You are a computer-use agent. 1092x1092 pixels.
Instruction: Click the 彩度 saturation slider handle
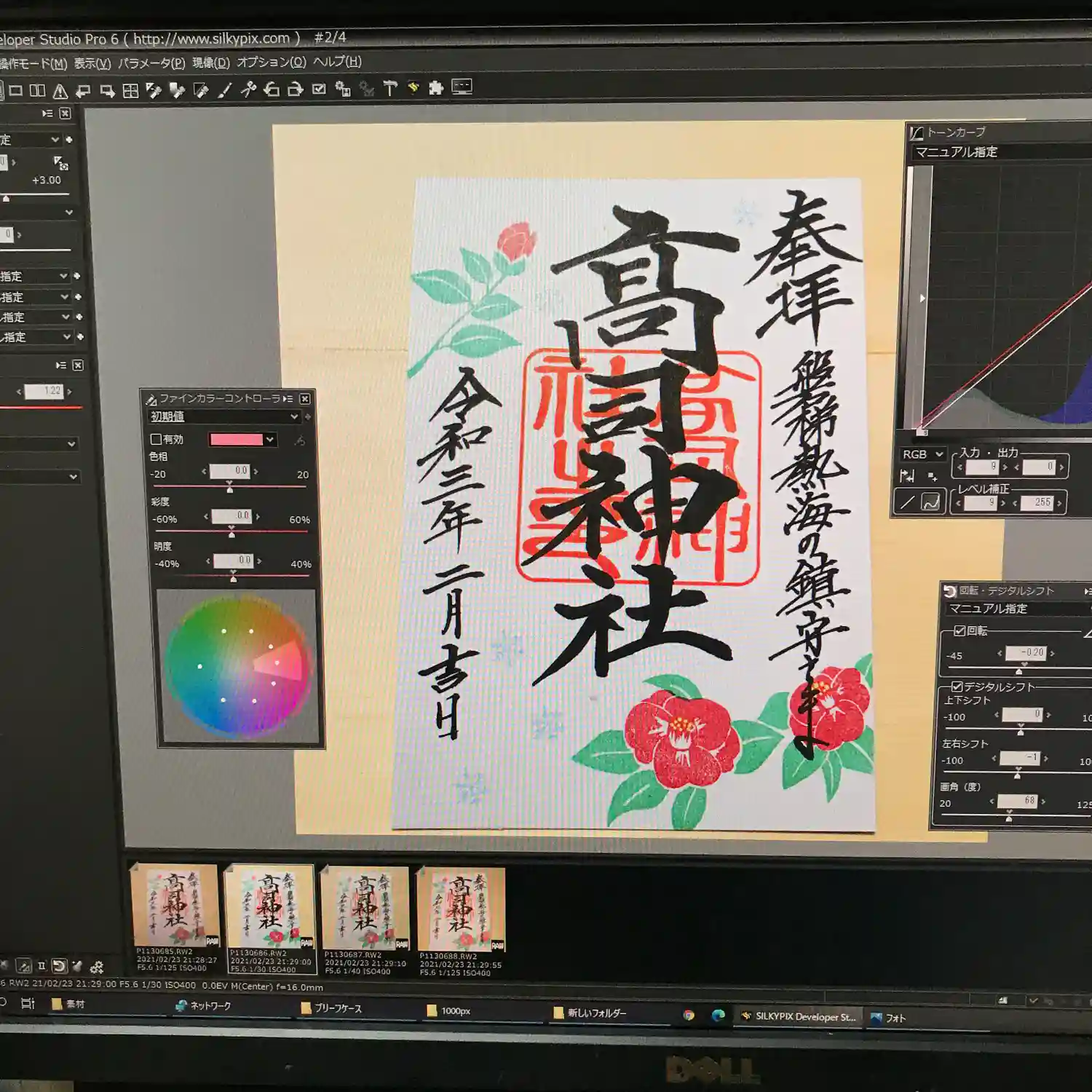pyautogui.click(x=232, y=534)
